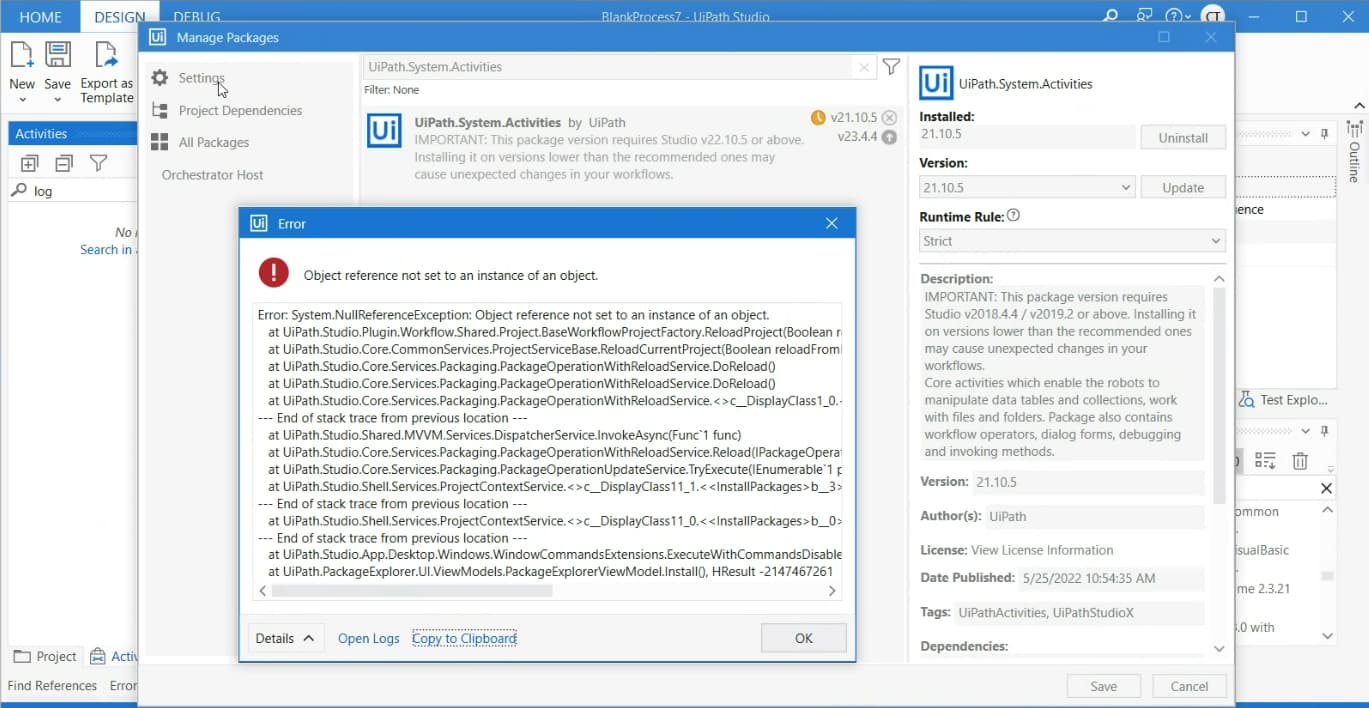Select All Packages in package sidebar
This screenshot has height=708, width=1369.
pos(213,142)
